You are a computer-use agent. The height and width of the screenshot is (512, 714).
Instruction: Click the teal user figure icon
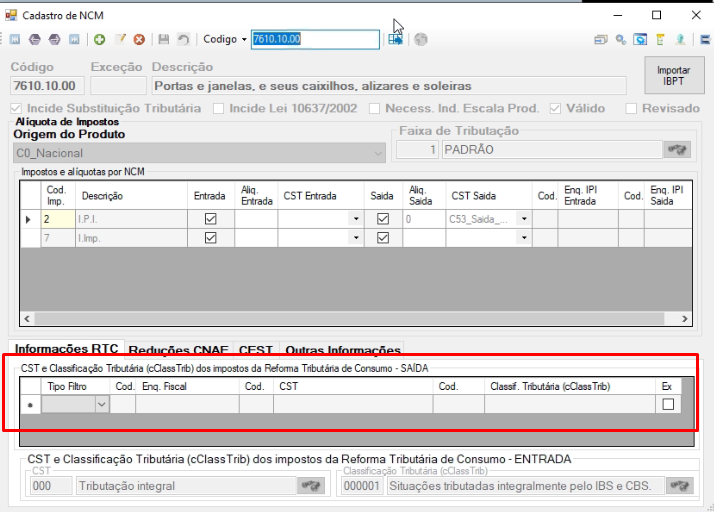coord(680,40)
